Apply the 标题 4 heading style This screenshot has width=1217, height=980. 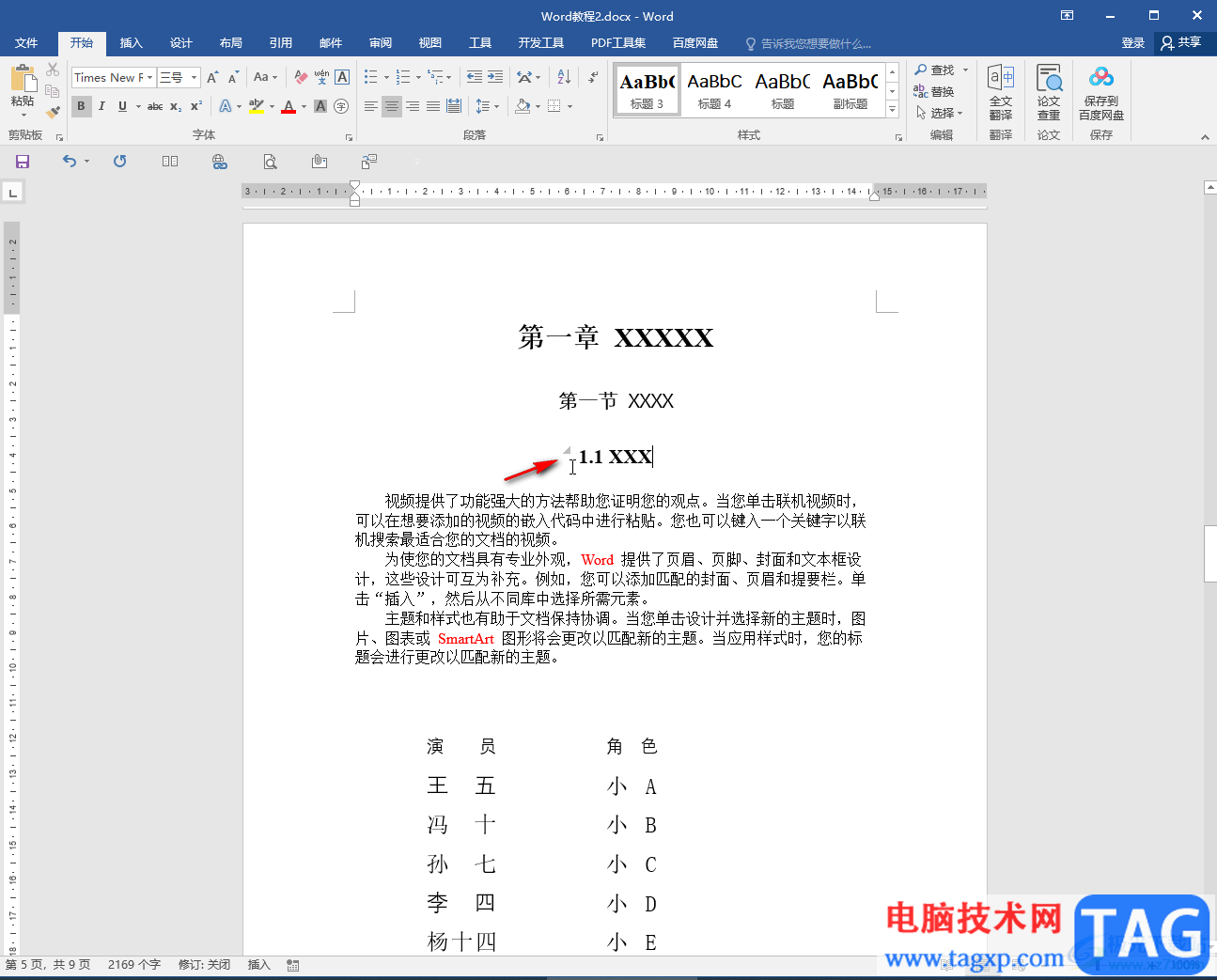(715, 90)
